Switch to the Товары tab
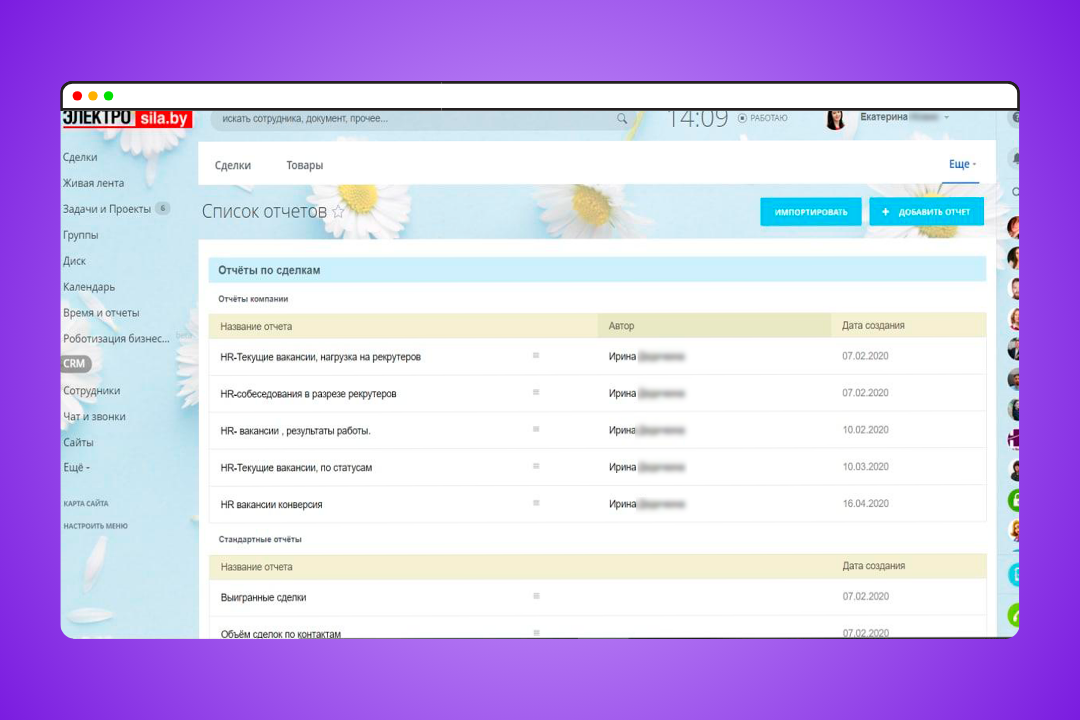1080x720 pixels. (x=304, y=165)
